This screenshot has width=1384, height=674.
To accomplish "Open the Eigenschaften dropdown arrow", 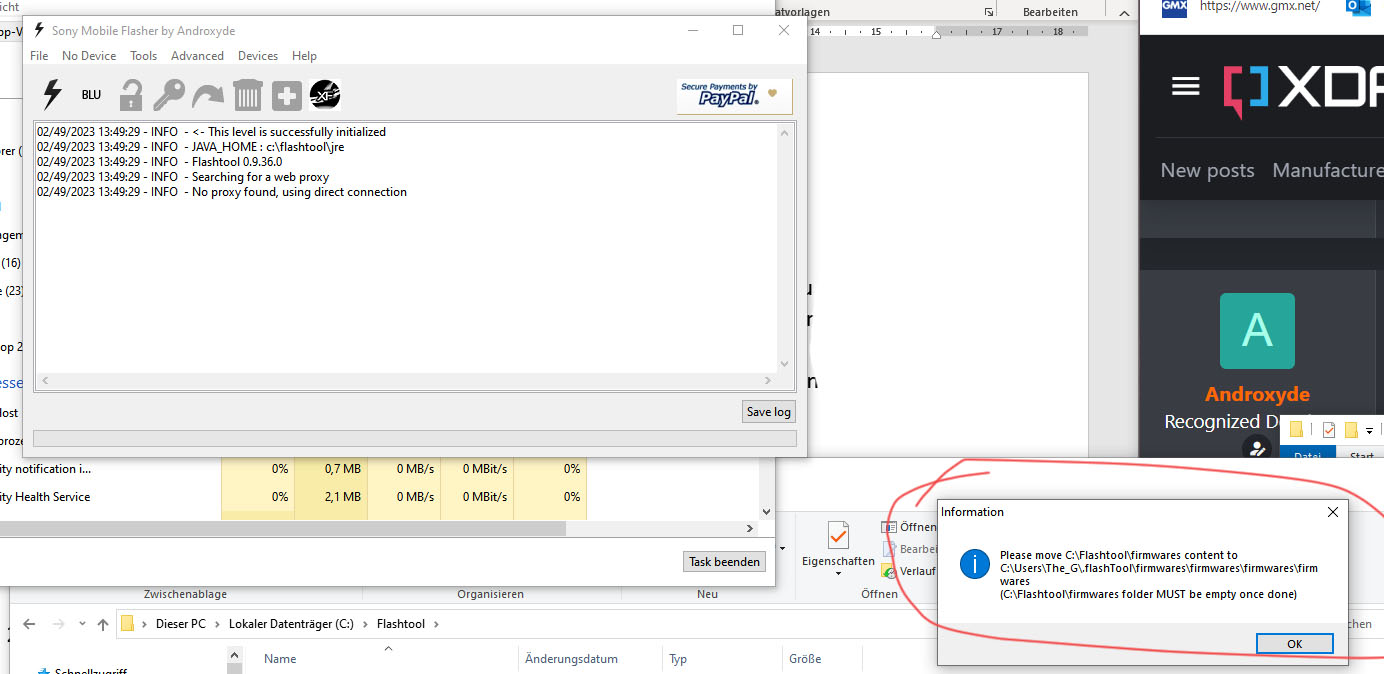I will pos(838,574).
